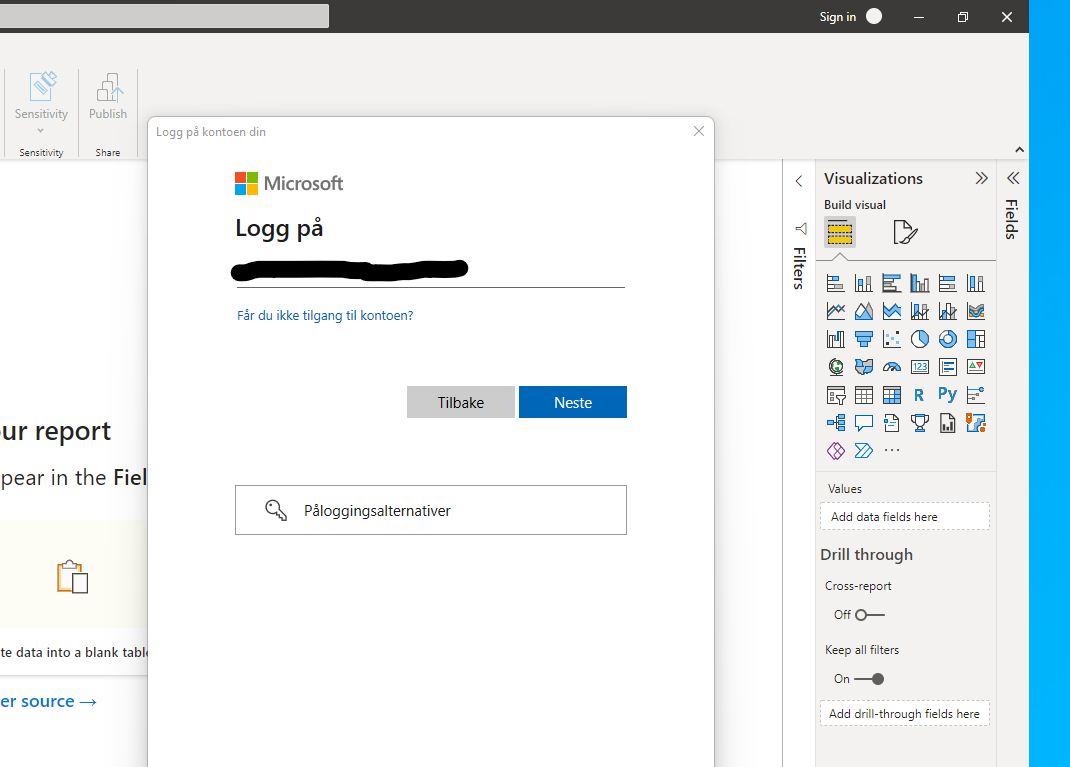Select the Ribbon chart visual

pos(975,311)
